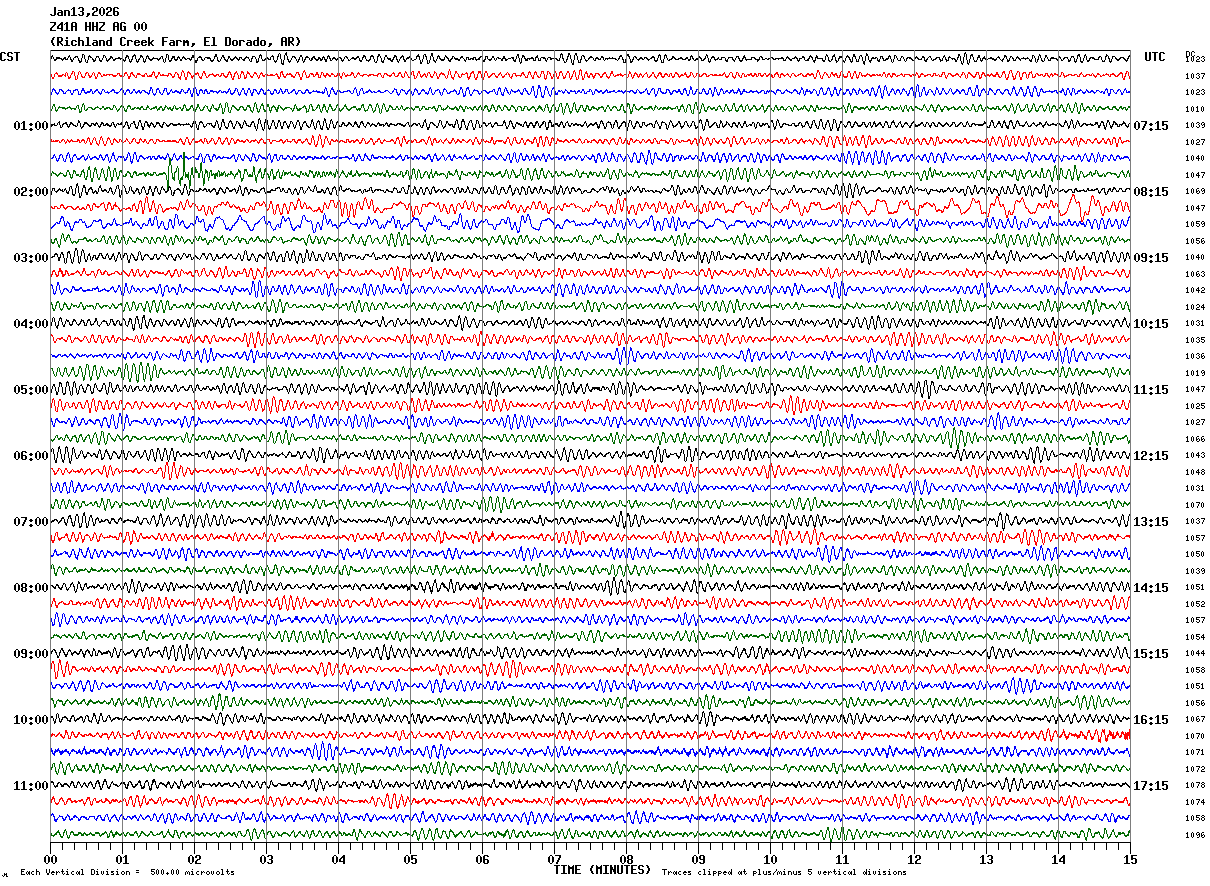Image resolution: width=1210 pixels, height=886 pixels.
Task: Select the 05:00 CST time label
Action: click(31, 390)
